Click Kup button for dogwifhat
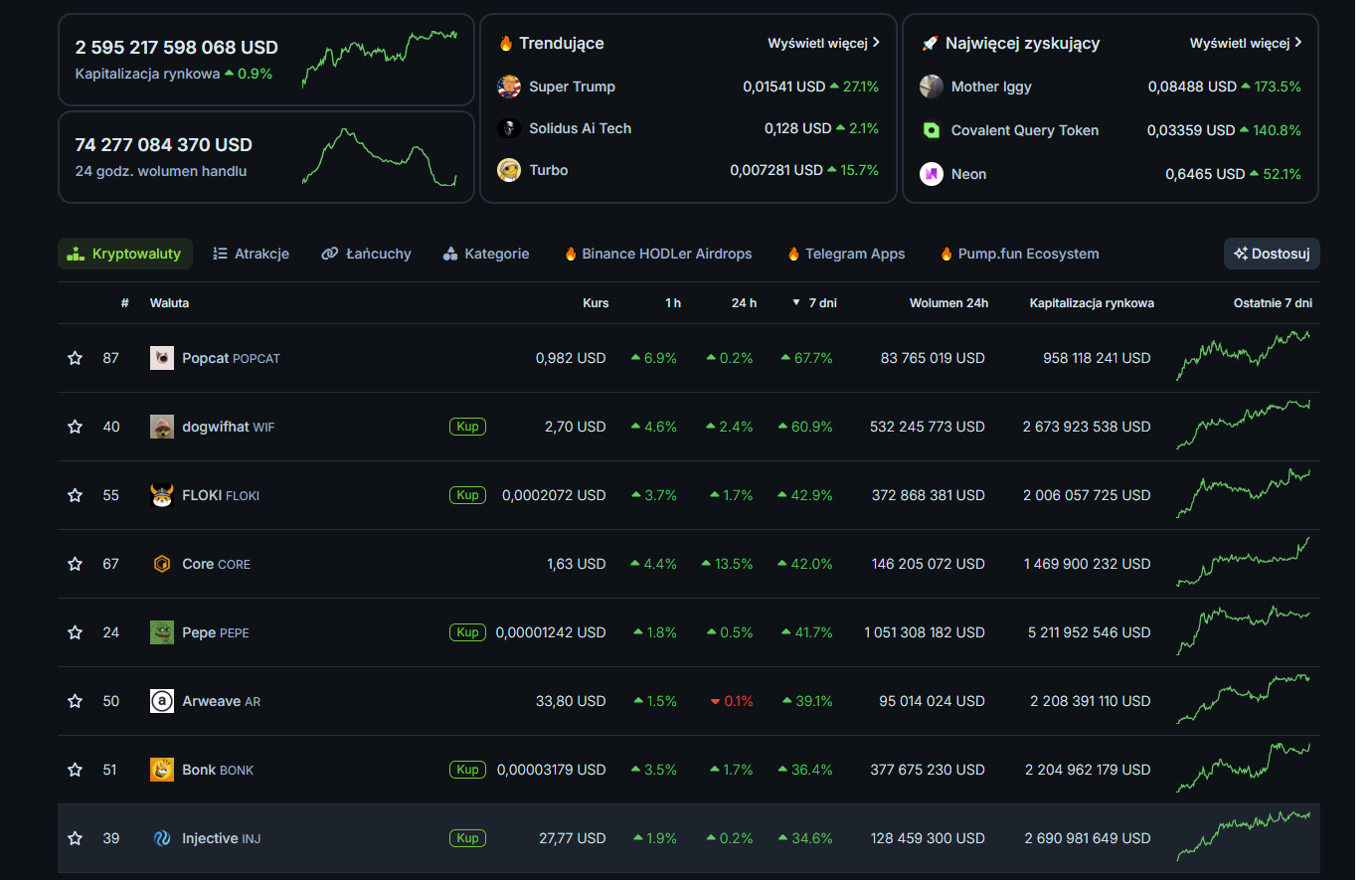1372x880 pixels. coord(467,427)
